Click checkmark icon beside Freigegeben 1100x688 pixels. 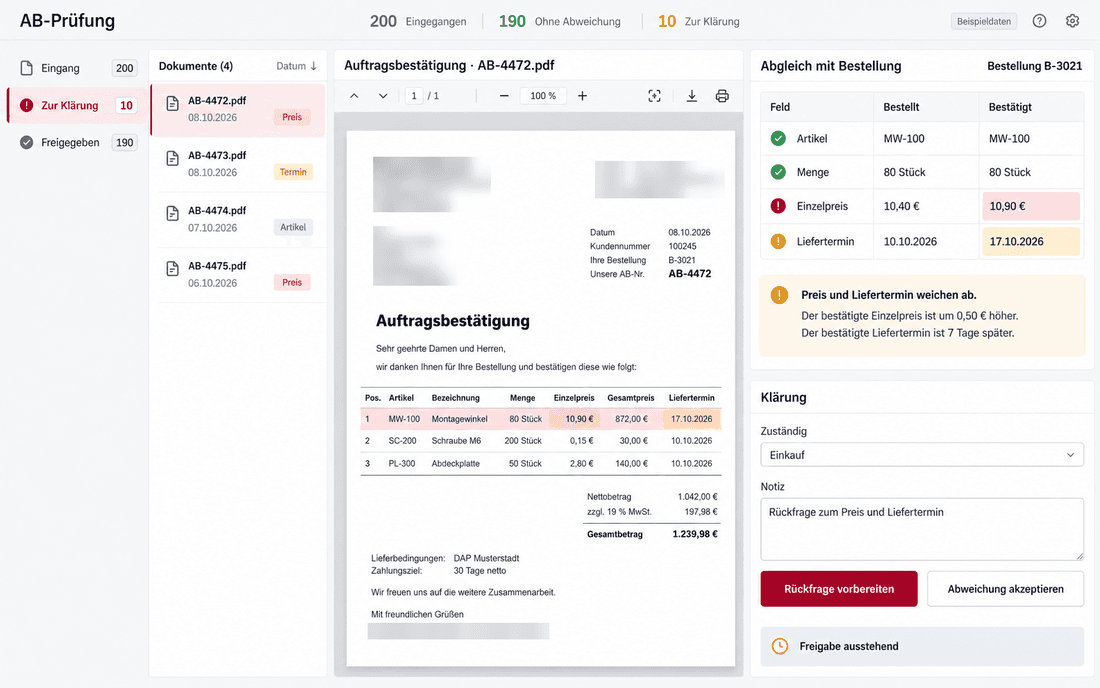click(x=27, y=142)
